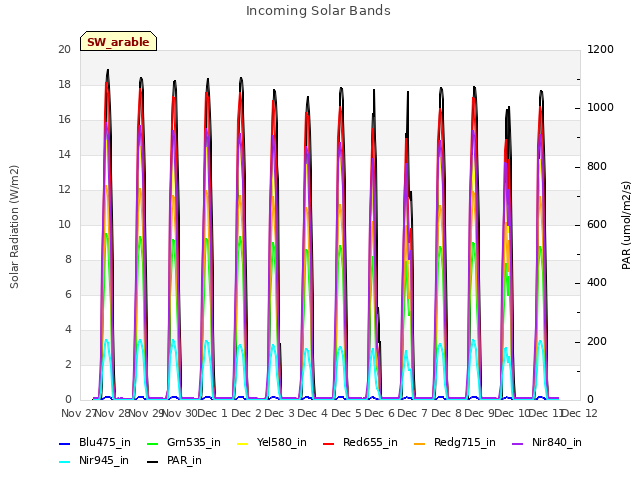Screen dimensions: 640x480
Task: Click the 4 value on left axis
Action: [68, 329]
